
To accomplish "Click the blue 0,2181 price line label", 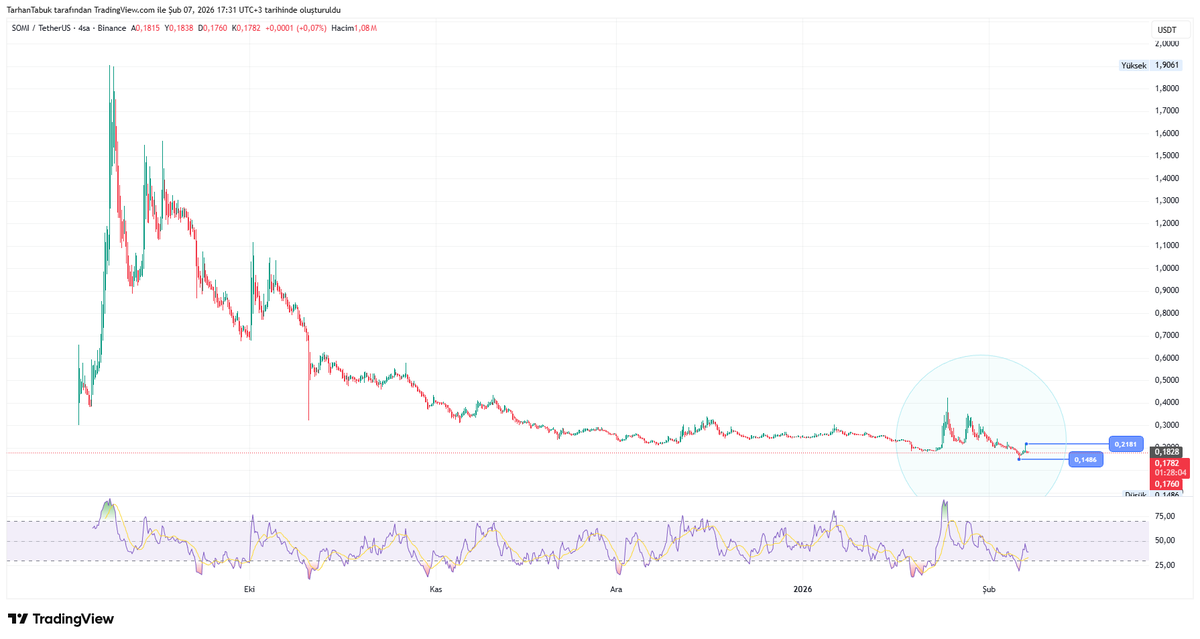I will pyautogui.click(x=1124, y=443).
